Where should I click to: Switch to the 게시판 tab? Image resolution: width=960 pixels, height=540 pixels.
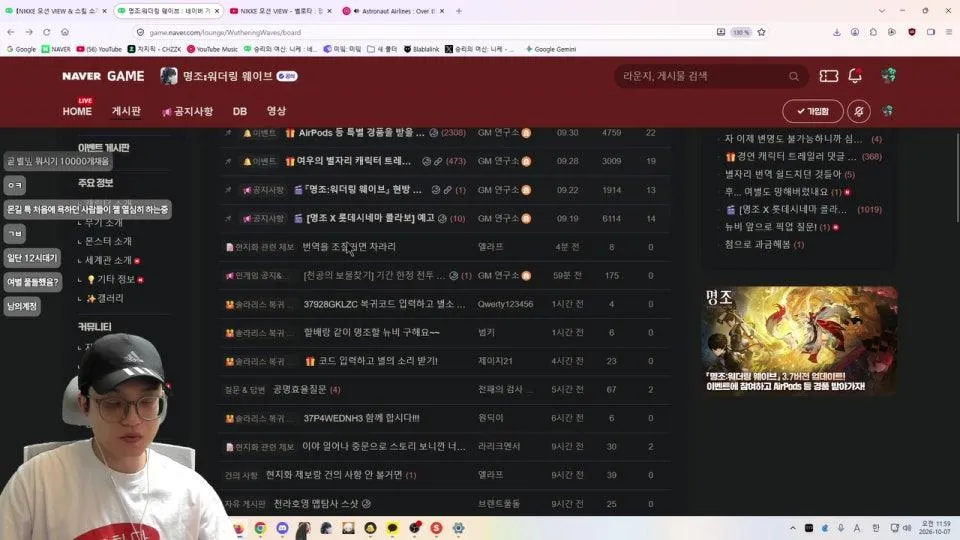coord(126,111)
